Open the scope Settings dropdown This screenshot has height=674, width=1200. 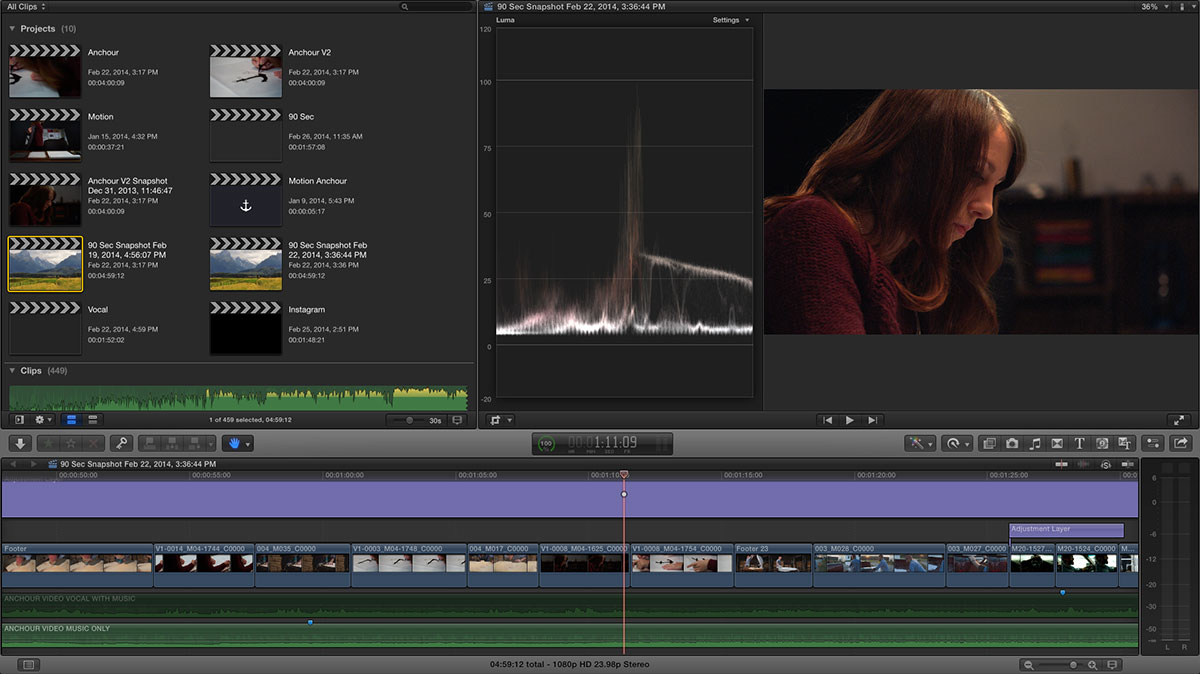click(730, 20)
